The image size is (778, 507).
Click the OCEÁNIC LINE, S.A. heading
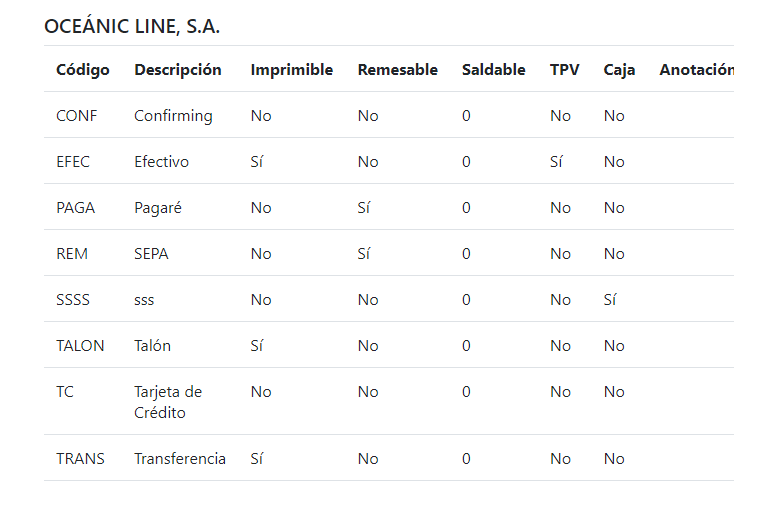pyautogui.click(x=132, y=27)
